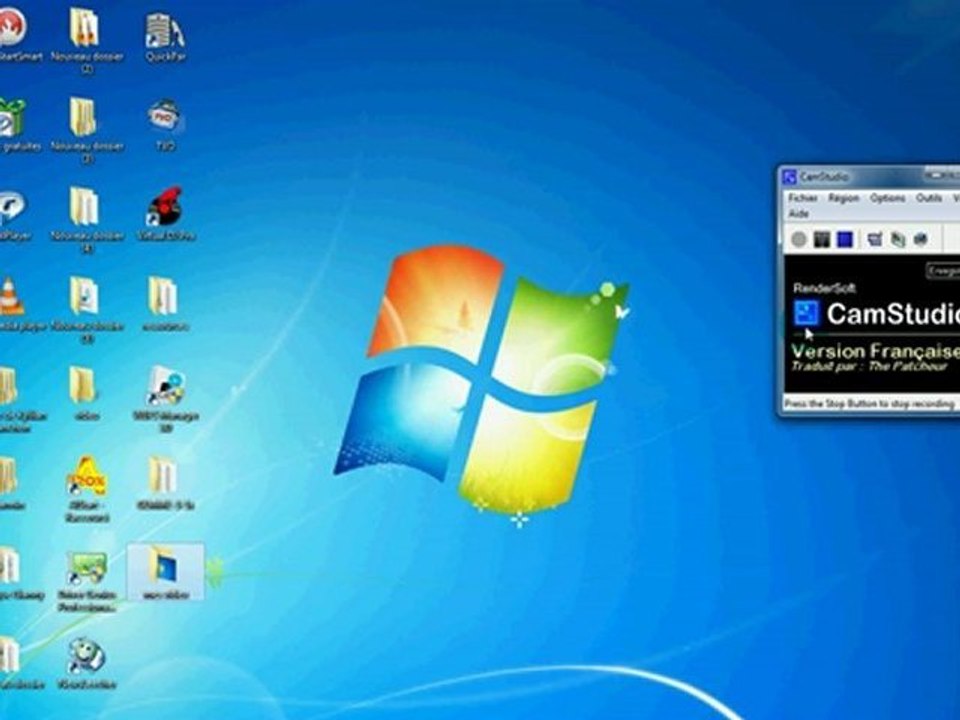Pause the CamStudio recording
The height and width of the screenshot is (720, 960).
(x=822, y=239)
